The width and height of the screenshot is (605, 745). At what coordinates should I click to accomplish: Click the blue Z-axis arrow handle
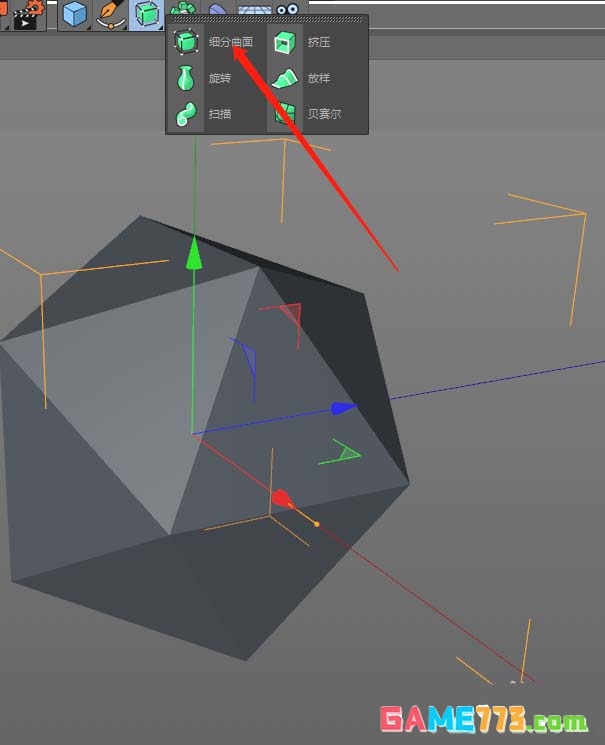point(344,408)
